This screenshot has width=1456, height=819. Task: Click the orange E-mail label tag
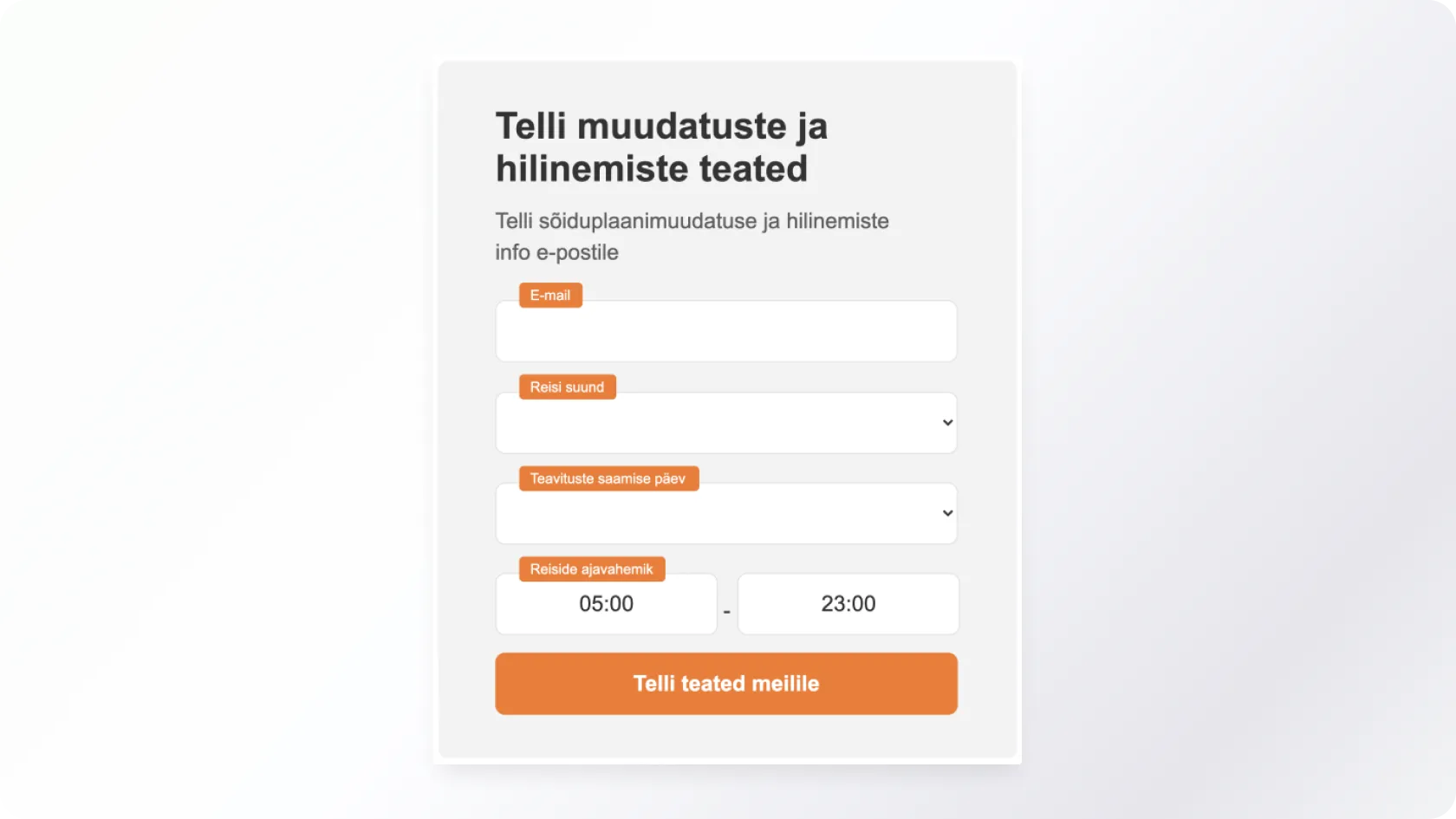pos(550,296)
